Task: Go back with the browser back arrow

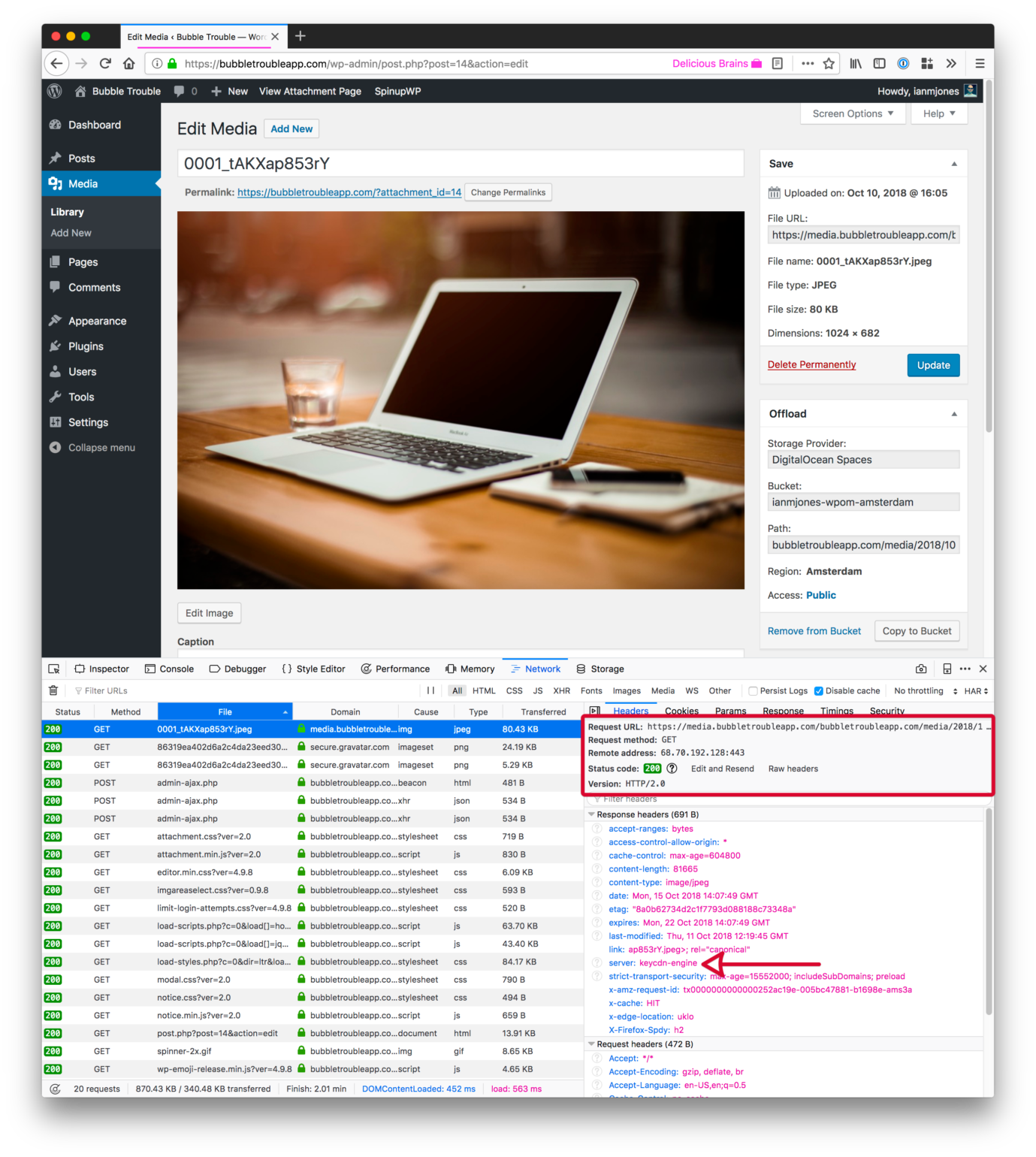Action: [x=57, y=64]
